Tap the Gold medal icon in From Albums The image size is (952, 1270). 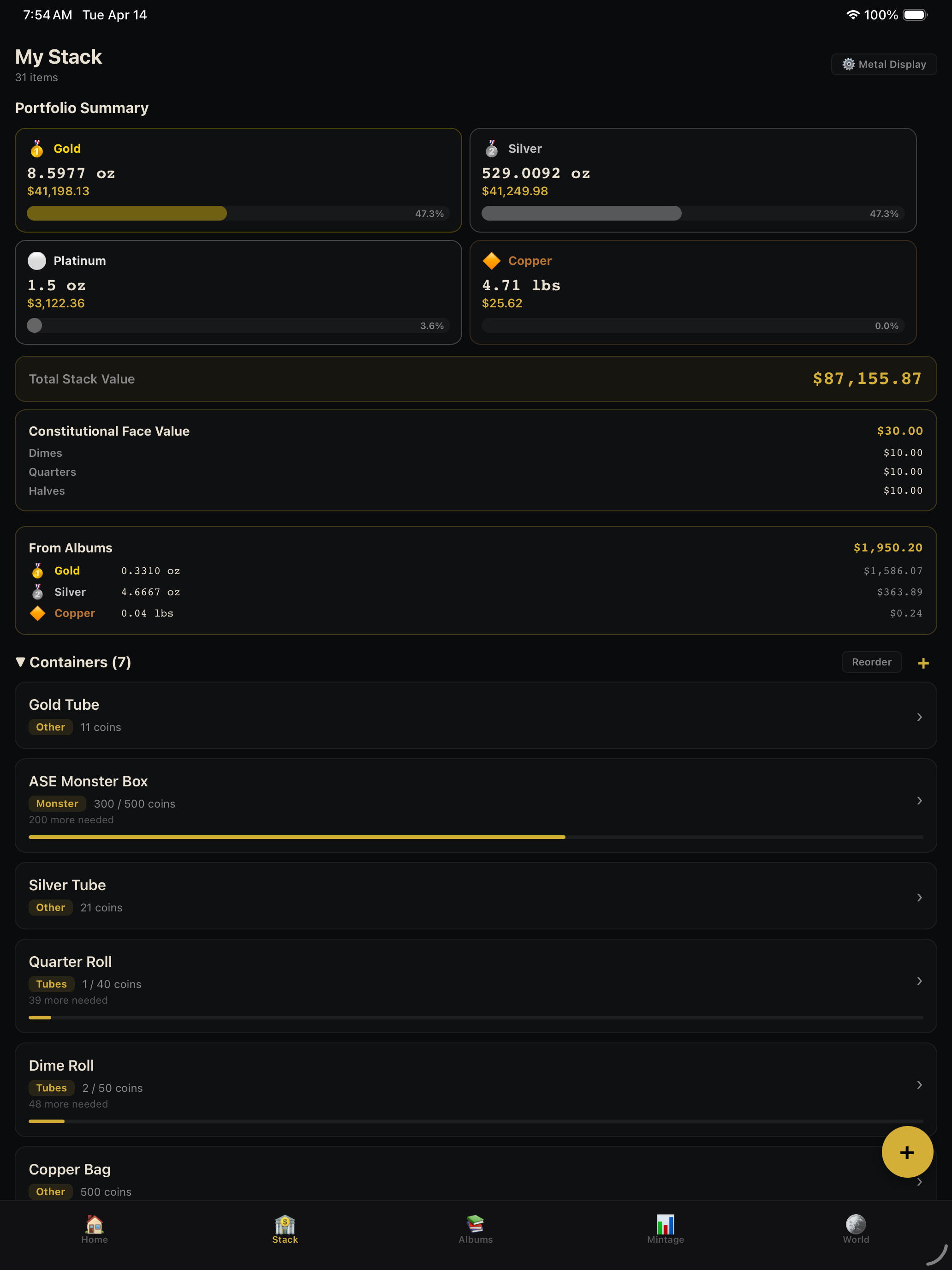37,571
